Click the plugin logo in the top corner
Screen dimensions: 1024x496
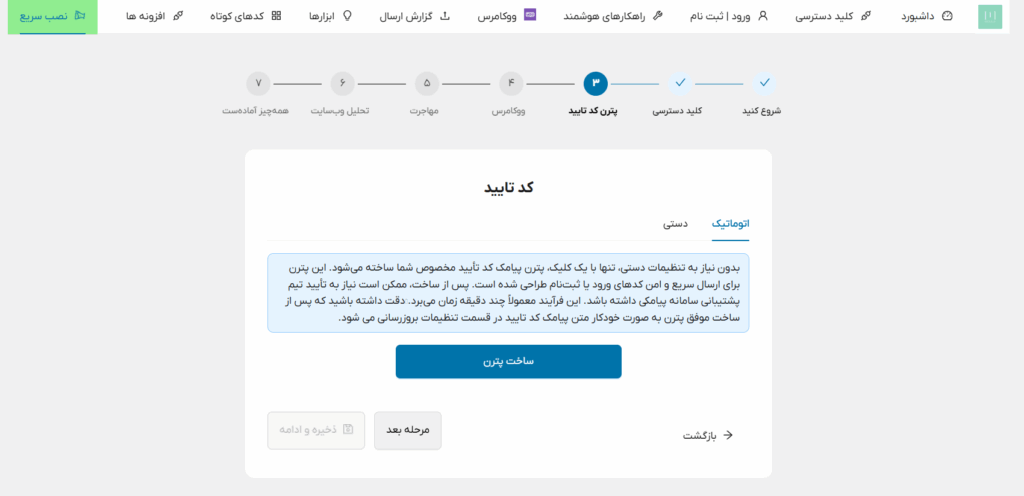(989, 16)
